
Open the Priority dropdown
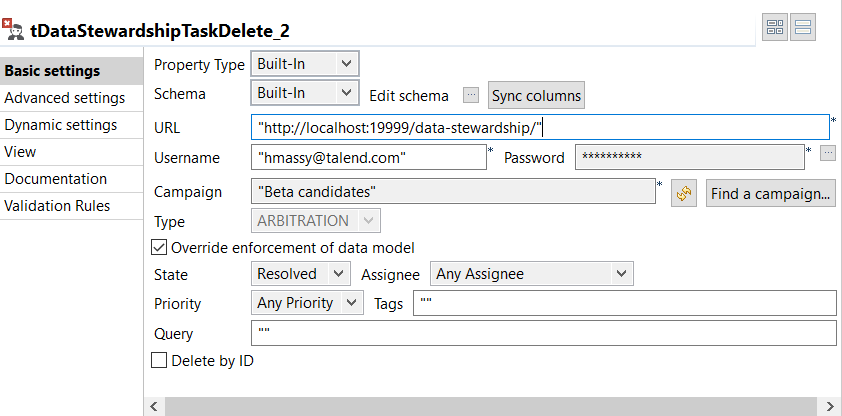[307, 302]
